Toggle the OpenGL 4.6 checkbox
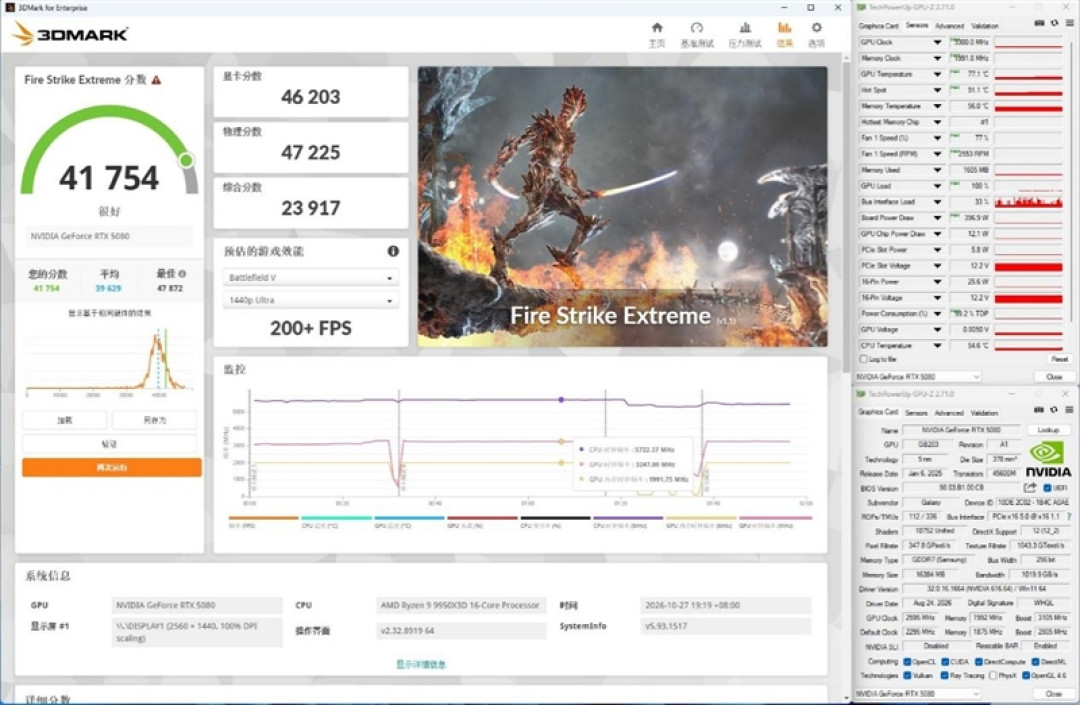The height and width of the screenshot is (705, 1080). 1026,675
